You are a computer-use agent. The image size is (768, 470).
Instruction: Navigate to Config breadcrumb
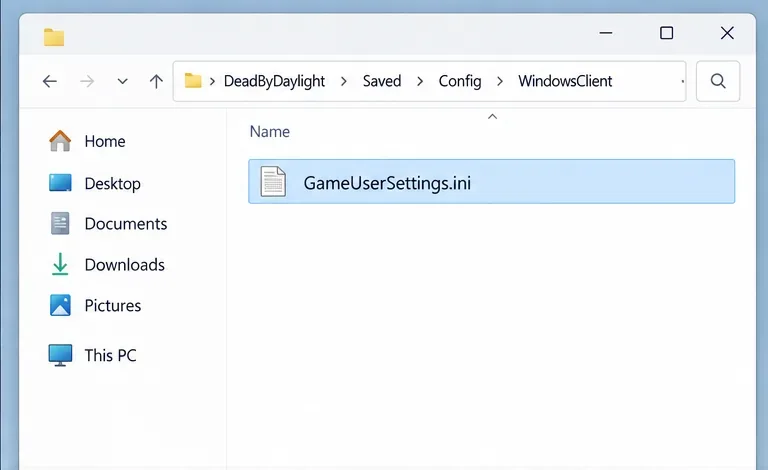(460, 81)
